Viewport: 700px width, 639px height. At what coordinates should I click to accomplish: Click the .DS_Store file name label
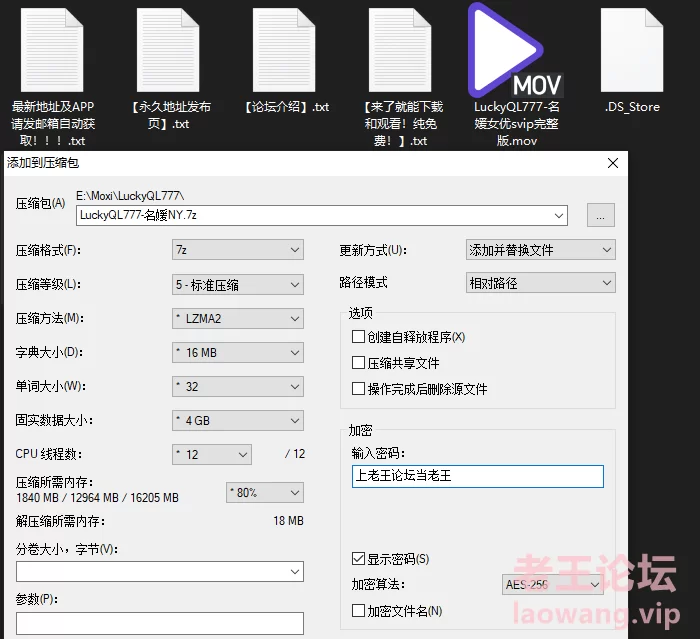click(x=632, y=107)
